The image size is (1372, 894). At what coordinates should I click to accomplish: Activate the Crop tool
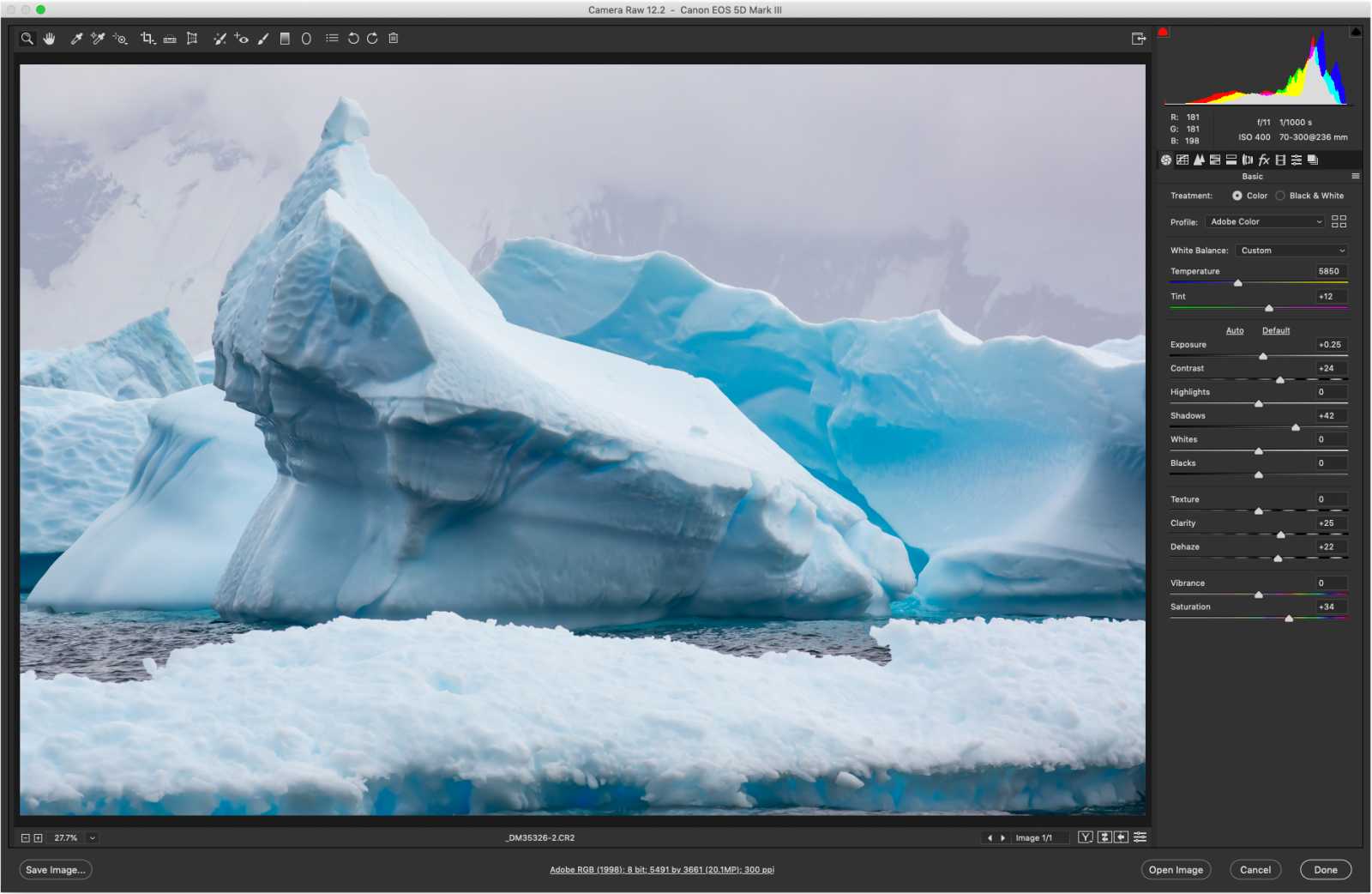pyautogui.click(x=147, y=39)
